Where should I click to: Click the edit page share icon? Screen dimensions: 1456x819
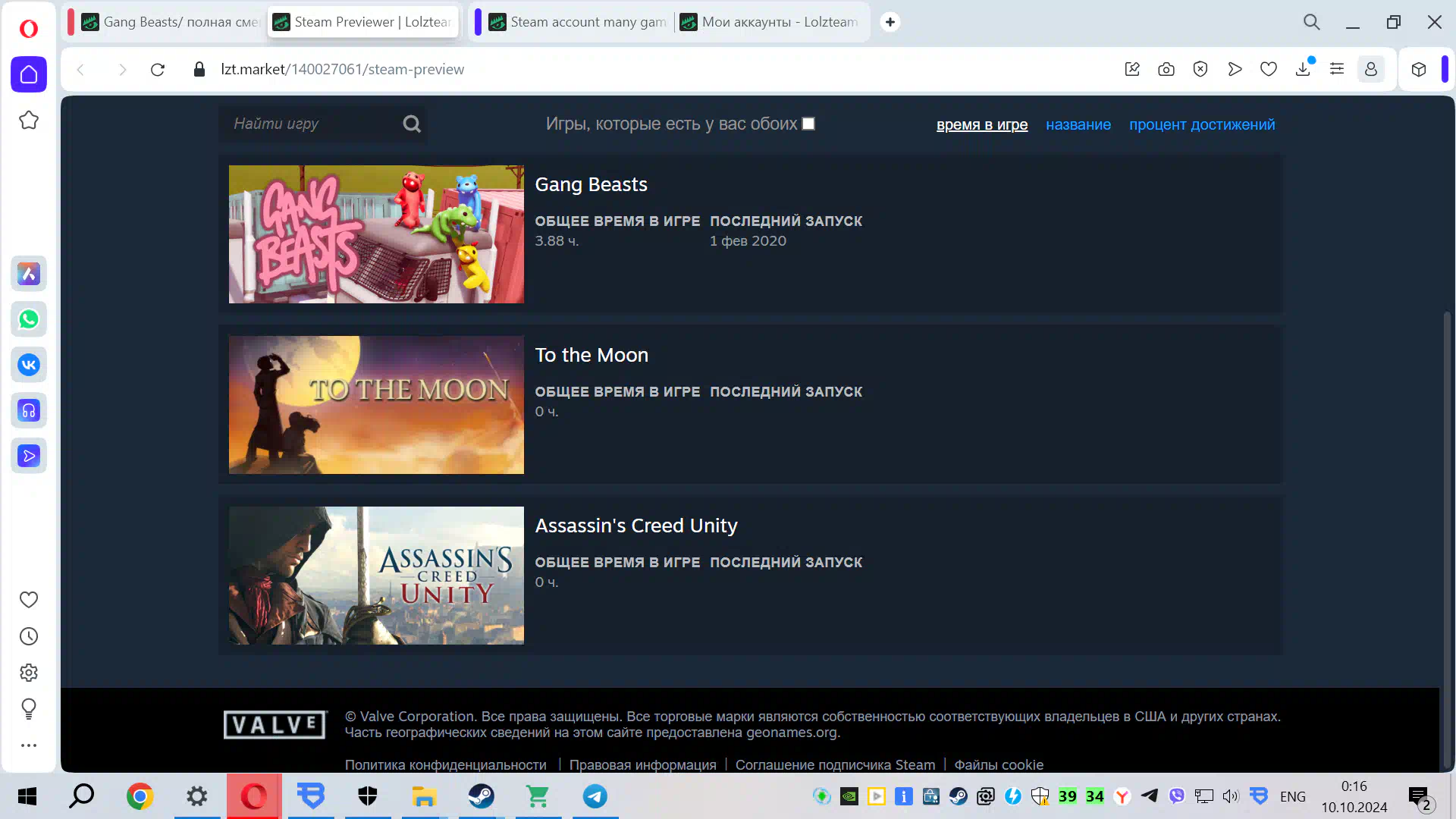(1132, 70)
